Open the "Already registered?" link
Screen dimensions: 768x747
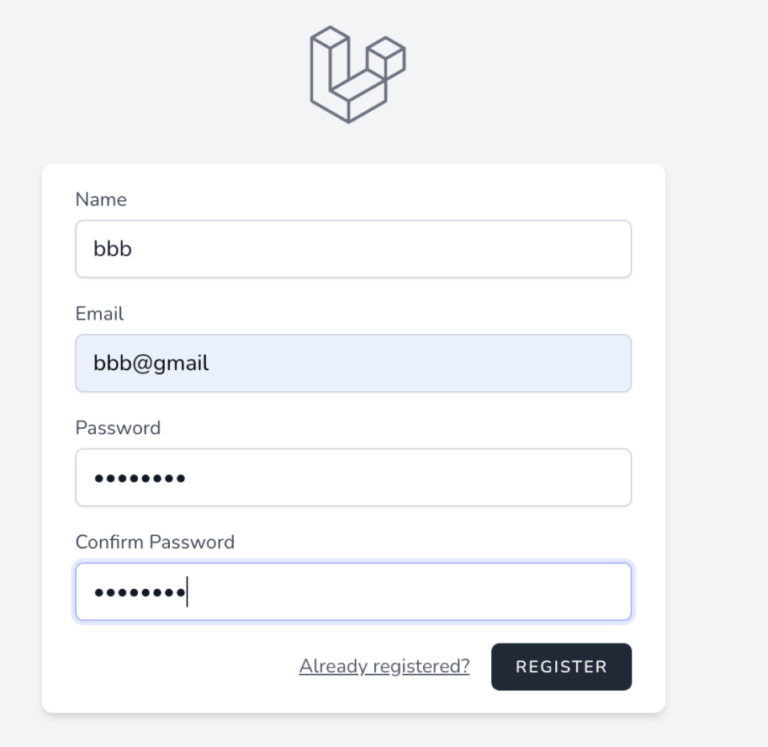[x=384, y=666]
